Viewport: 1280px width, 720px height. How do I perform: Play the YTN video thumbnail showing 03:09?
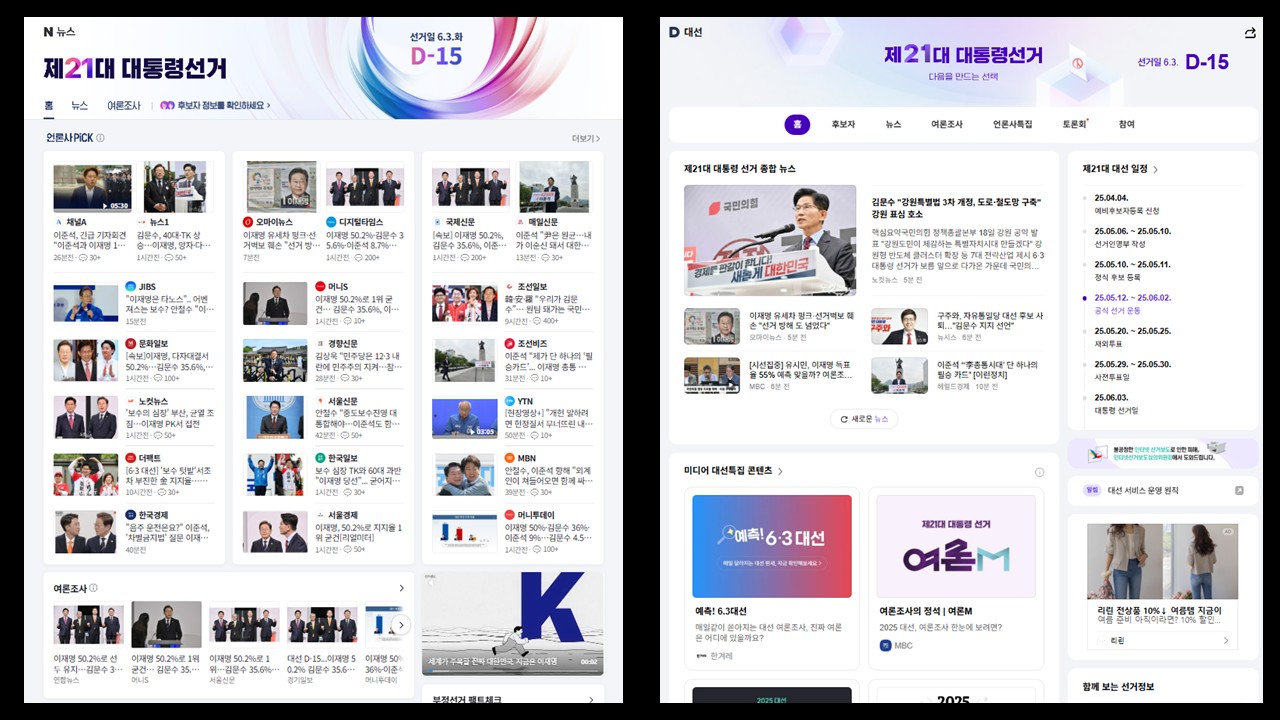point(465,418)
